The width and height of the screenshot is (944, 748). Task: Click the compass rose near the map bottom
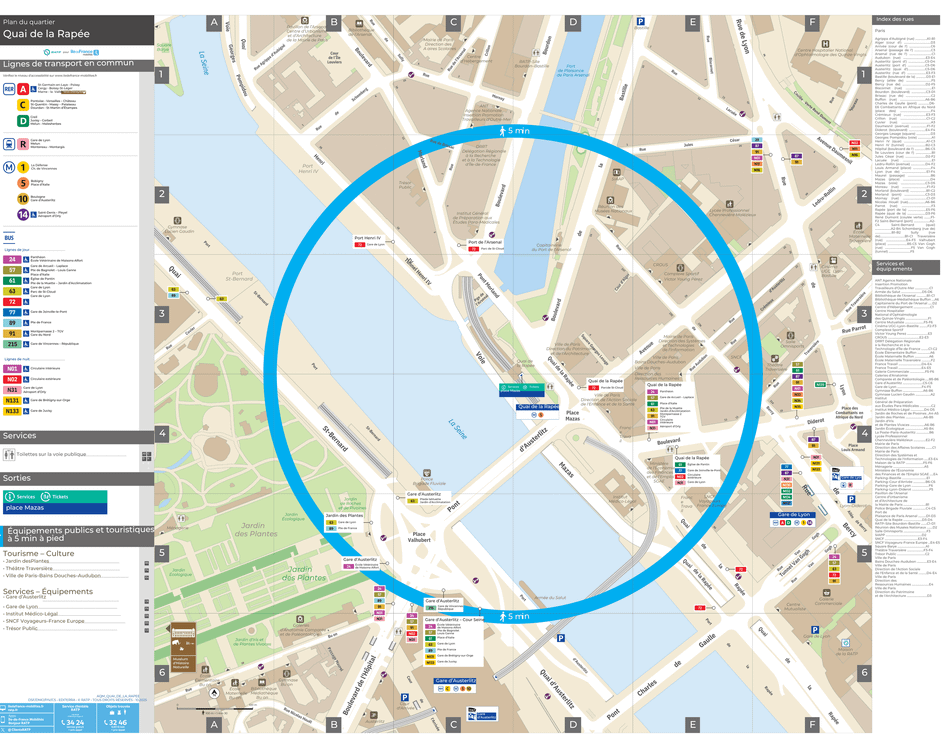coord(214,693)
